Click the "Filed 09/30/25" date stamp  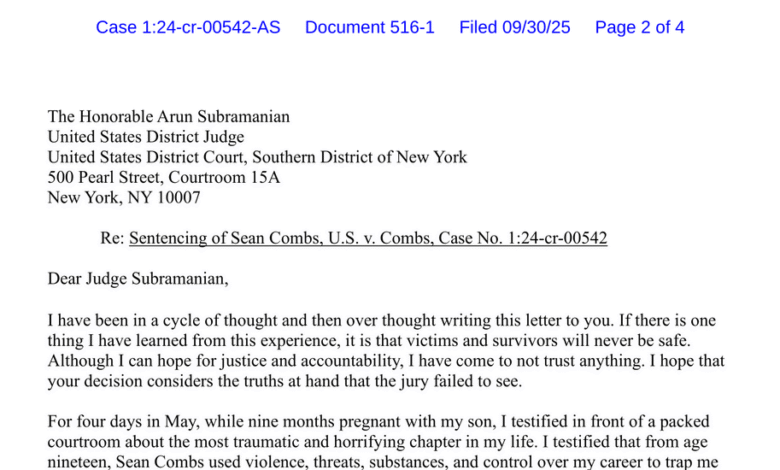click(x=514, y=27)
